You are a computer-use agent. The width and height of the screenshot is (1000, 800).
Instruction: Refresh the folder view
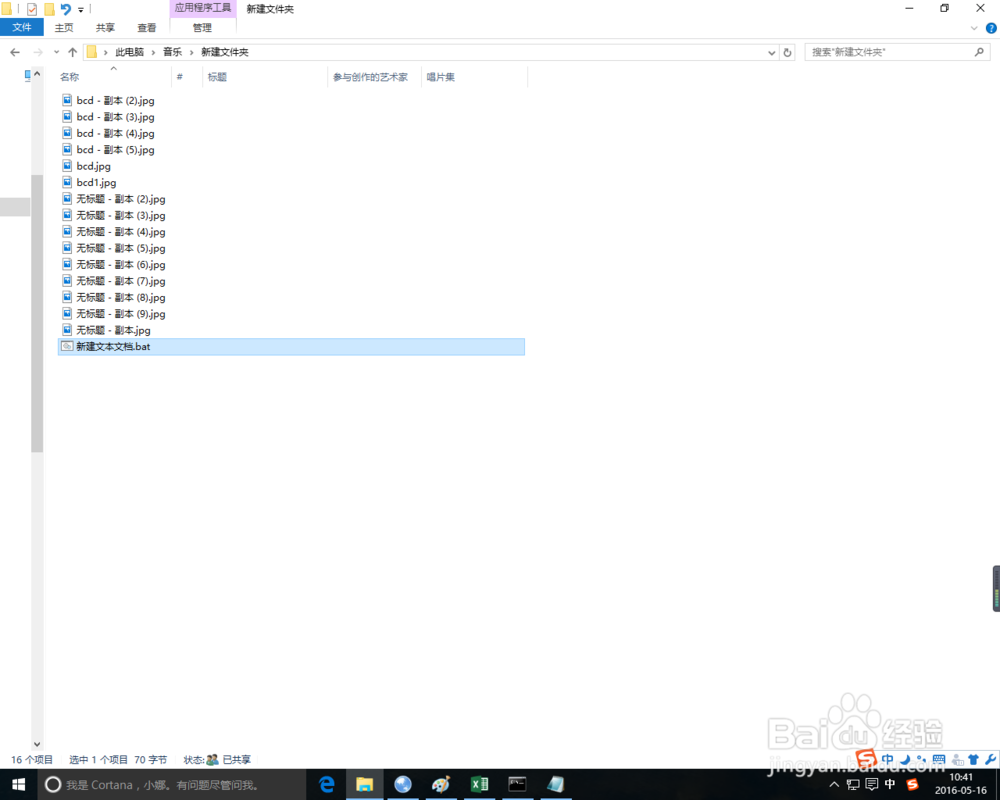point(788,53)
